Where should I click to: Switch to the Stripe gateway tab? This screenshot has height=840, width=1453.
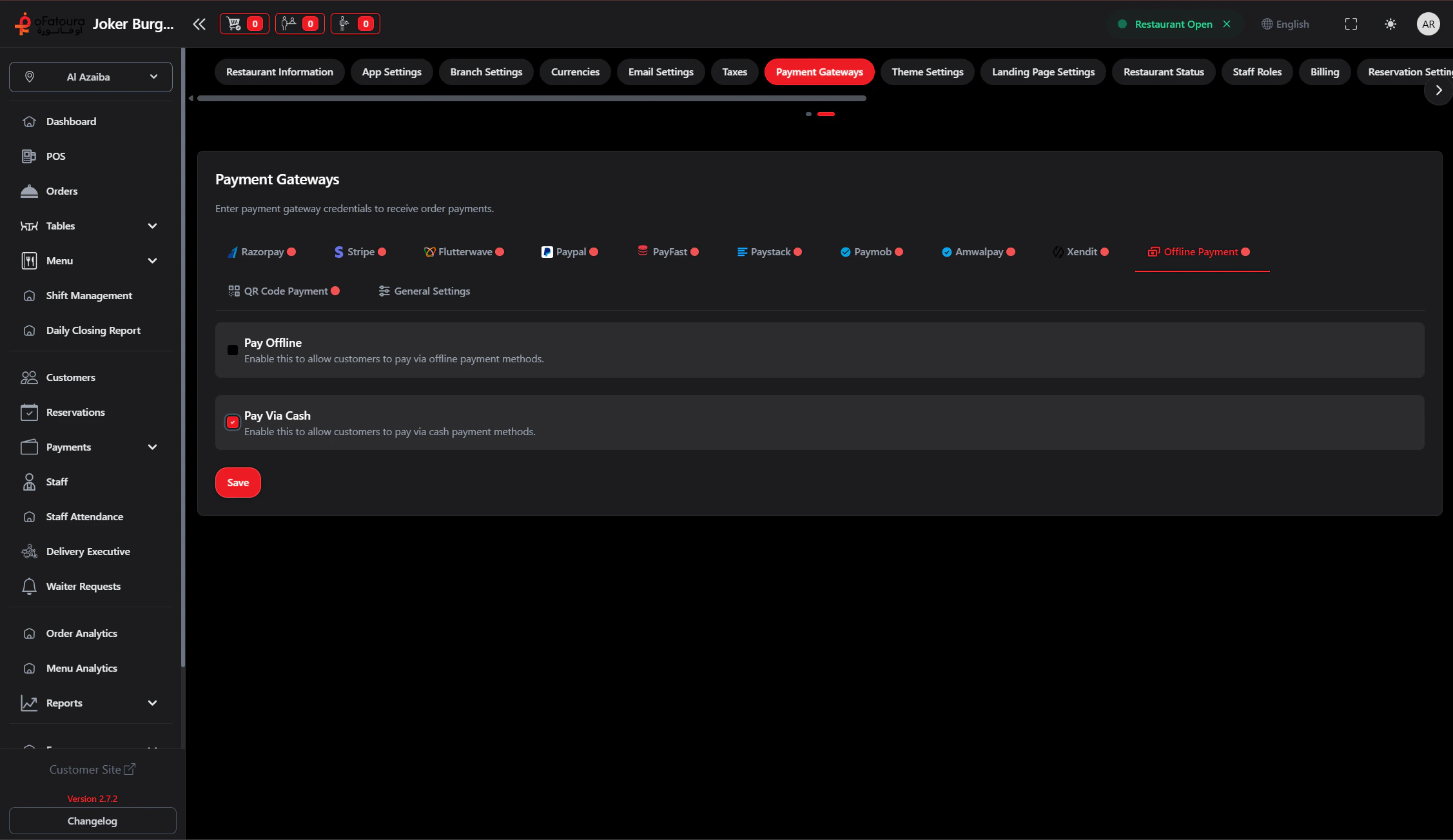click(359, 251)
